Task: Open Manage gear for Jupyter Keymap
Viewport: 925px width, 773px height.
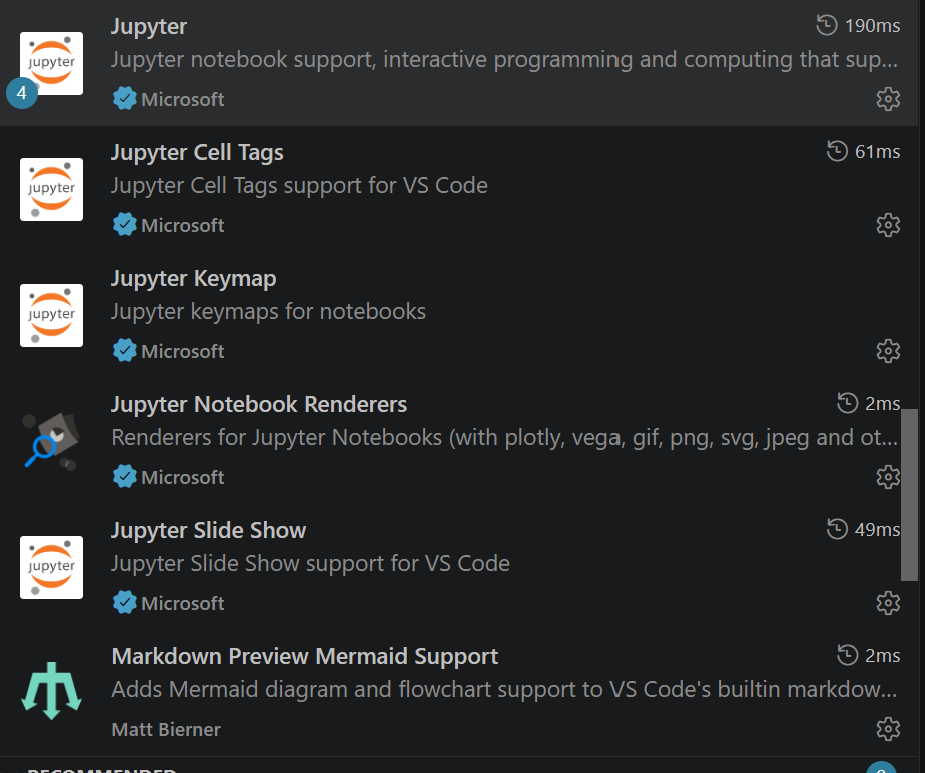Action: click(888, 351)
